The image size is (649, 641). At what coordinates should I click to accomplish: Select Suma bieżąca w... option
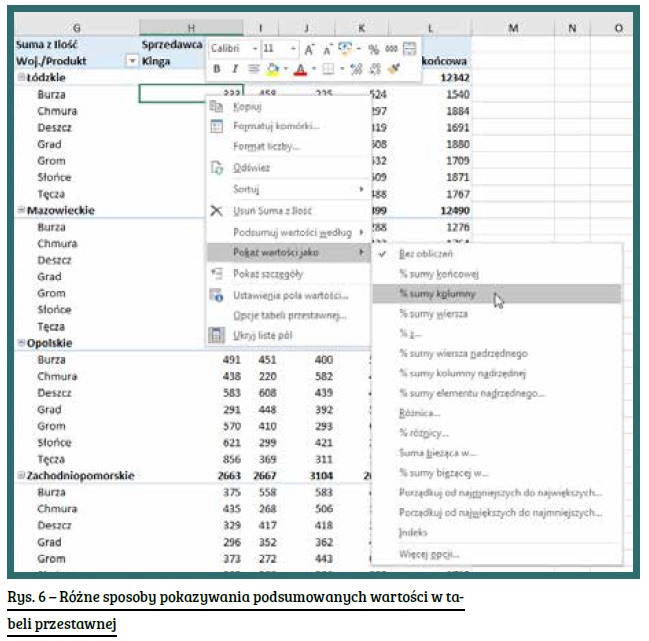click(497, 452)
